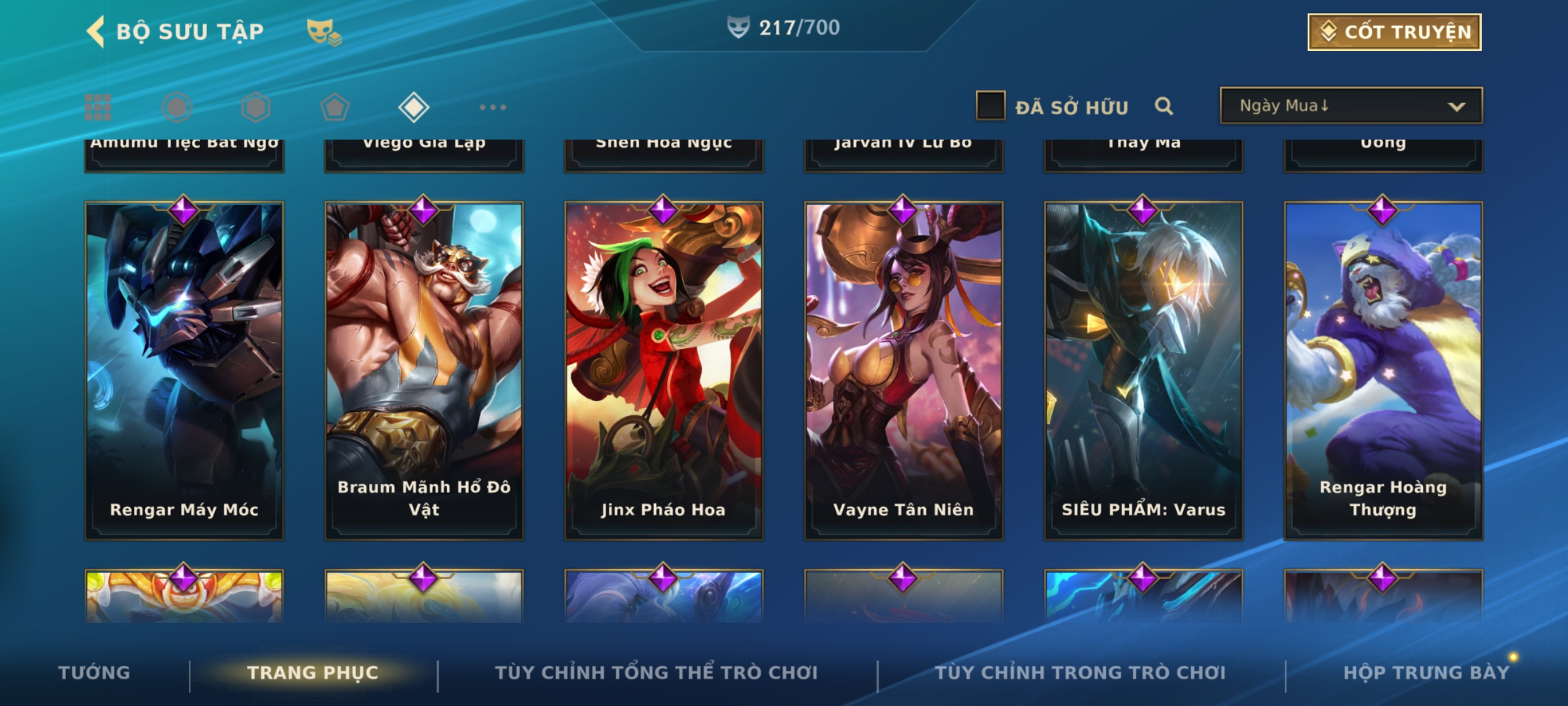Expand the Ngày Mua sort dropdown
This screenshot has width=1568, height=706.
pyautogui.click(x=1351, y=105)
